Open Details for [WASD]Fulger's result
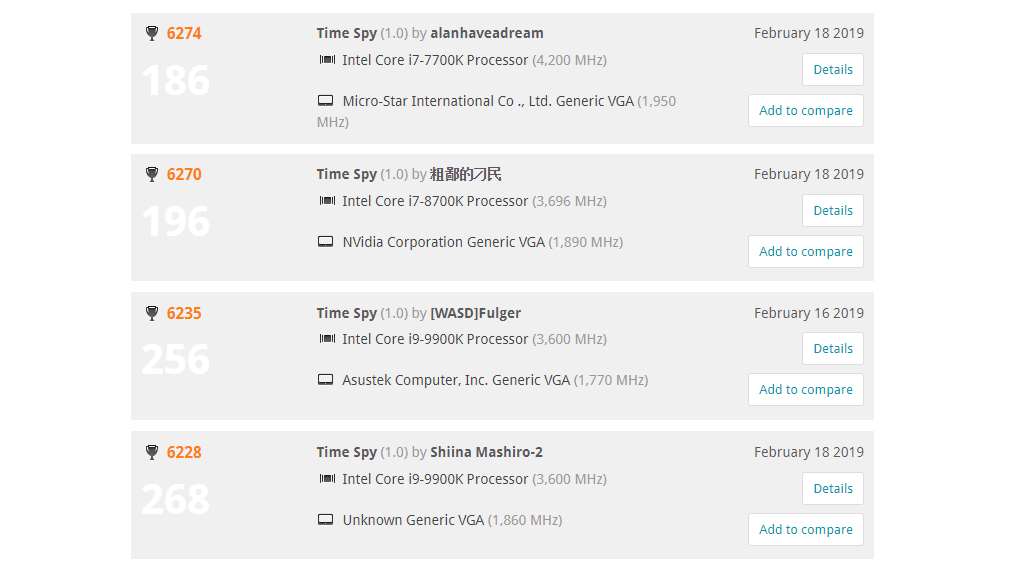The width and height of the screenshot is (1019, 574). click(832, 348)
